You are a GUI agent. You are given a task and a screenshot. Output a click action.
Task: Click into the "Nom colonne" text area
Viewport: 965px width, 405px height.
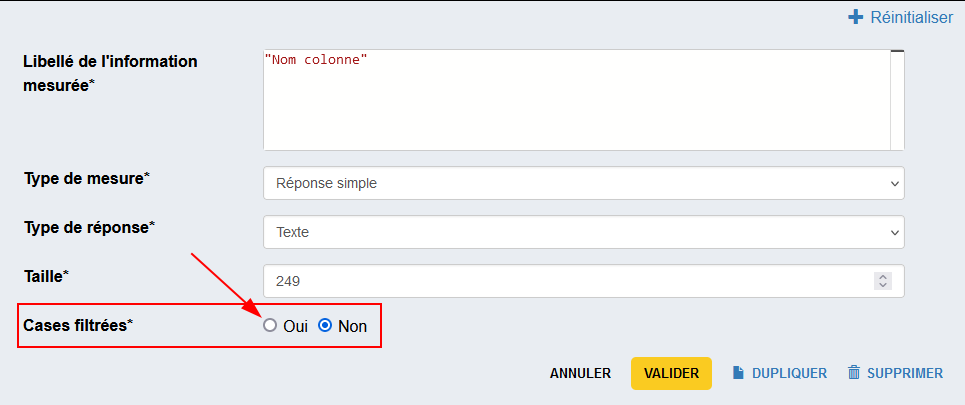point(575,100)
